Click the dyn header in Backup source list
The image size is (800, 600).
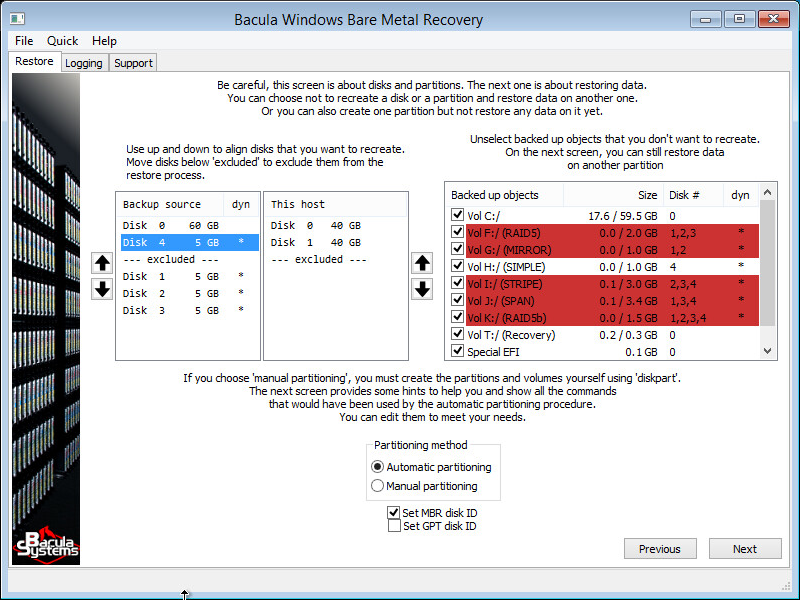point(241,205)
